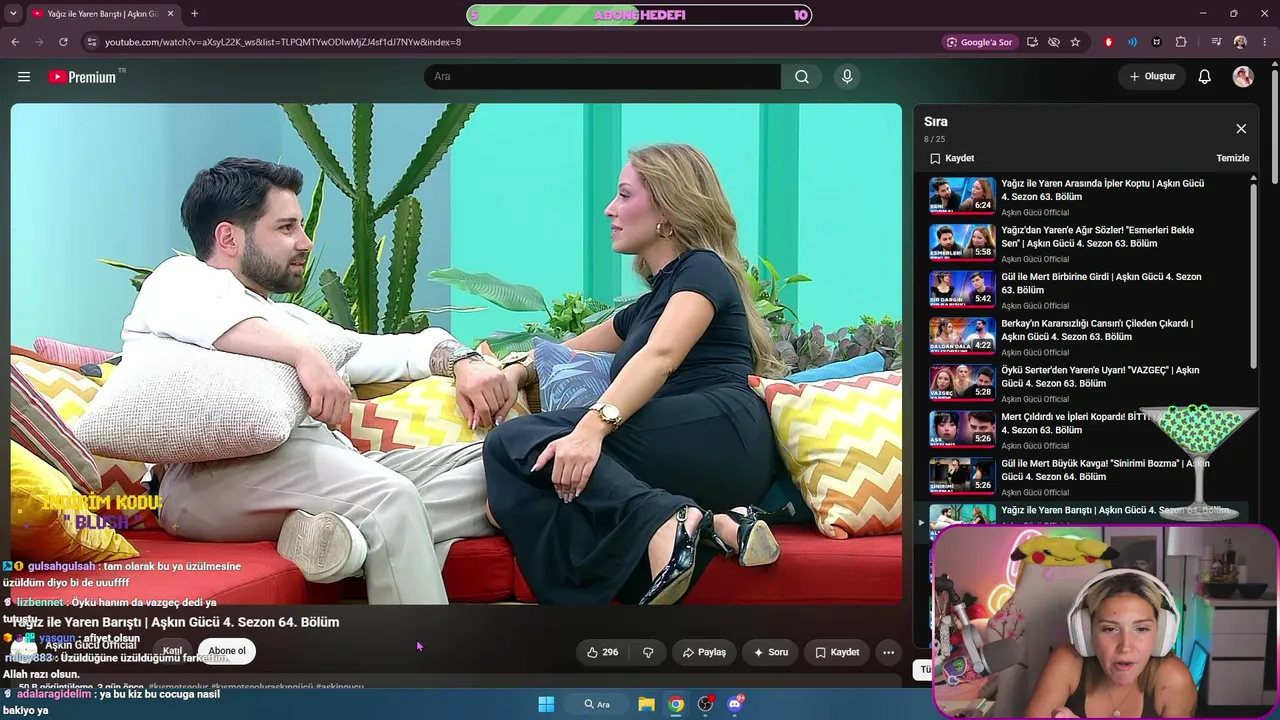Open the black cat-face extension

[1157, 42]
